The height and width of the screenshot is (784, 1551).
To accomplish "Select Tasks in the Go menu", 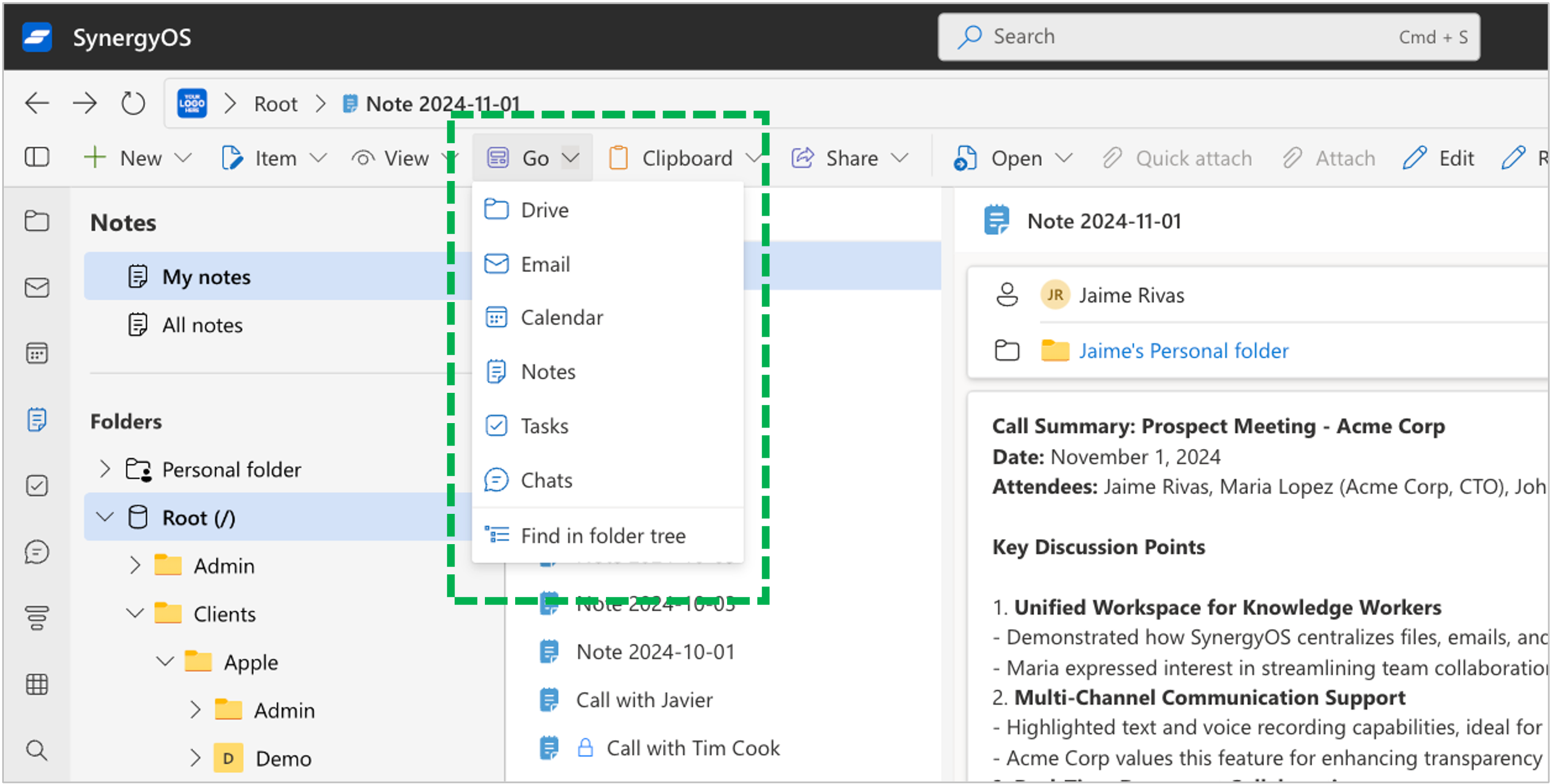I will tap(608, 425).
